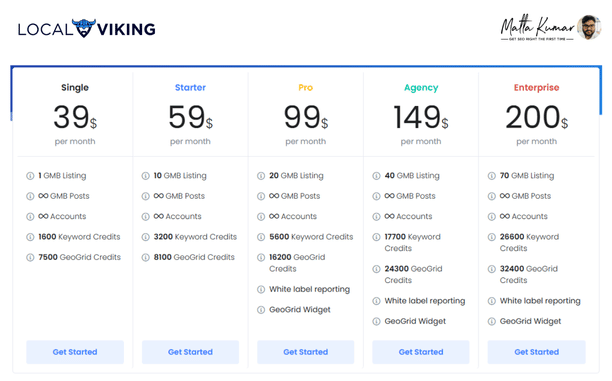Screen dimensions: 612x381
Task: Choose Get Started for the Pro plan
Action: click(x=306, y=352)
